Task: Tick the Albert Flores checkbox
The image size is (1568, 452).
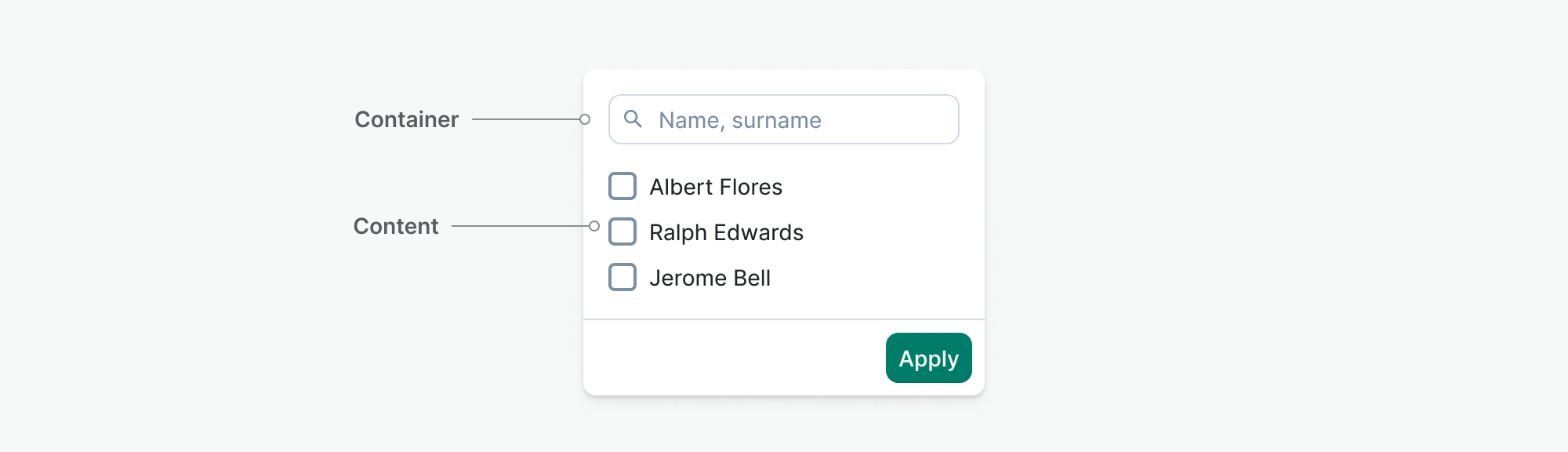Action: [622, 187]
